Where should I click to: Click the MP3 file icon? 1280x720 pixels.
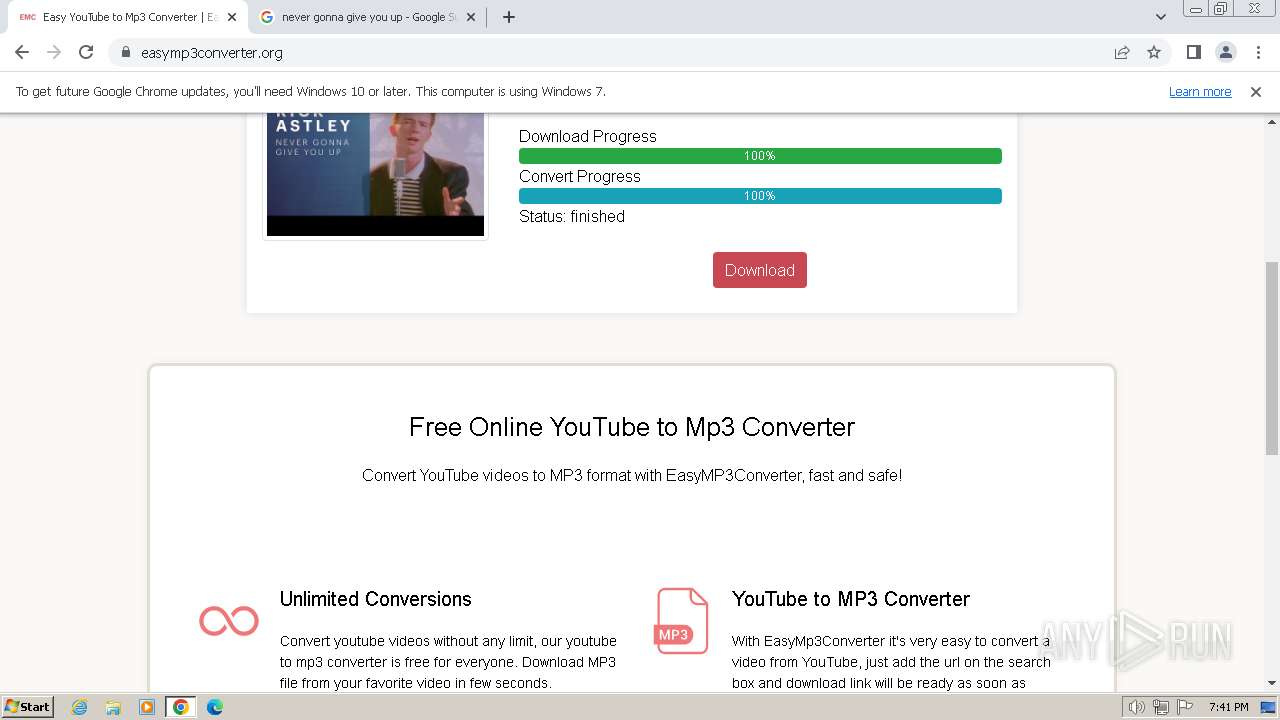click(x=681, y=621)
